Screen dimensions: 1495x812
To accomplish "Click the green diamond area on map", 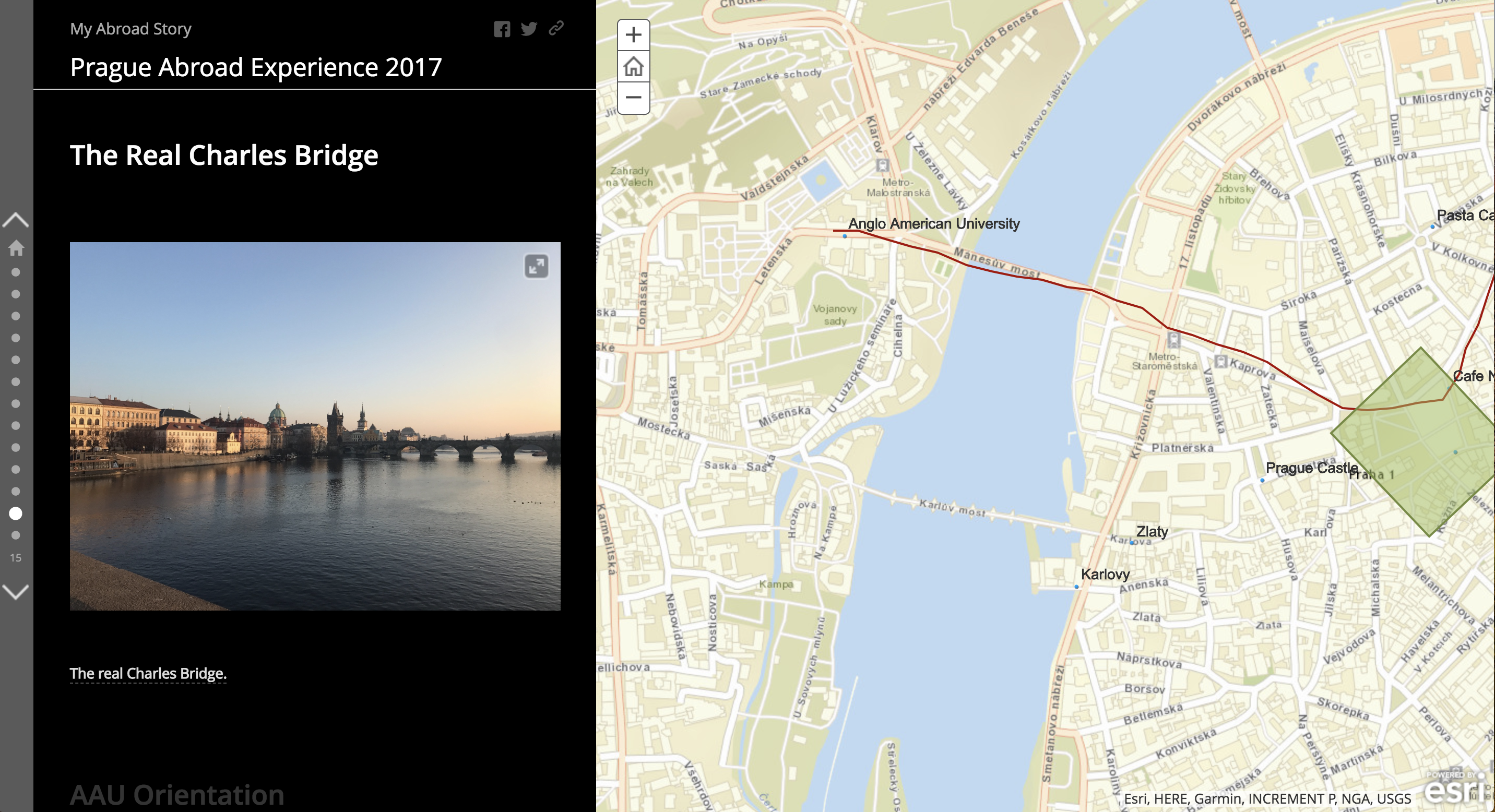I will (x=1416, y=441).
